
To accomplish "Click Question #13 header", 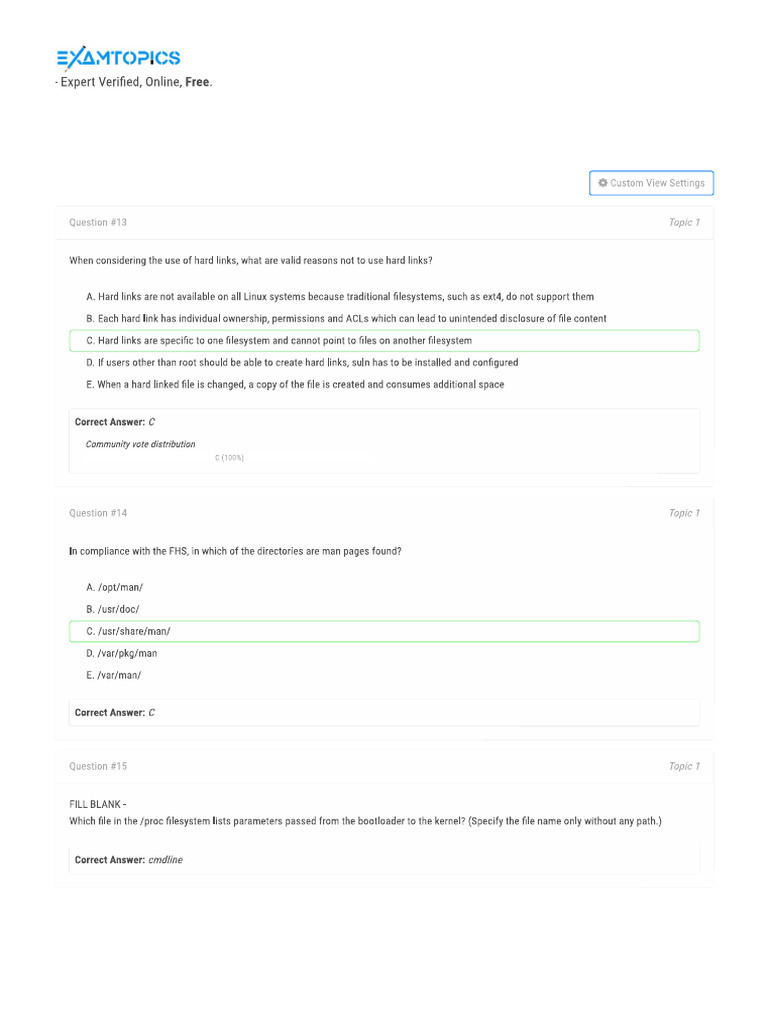I will tap(98, 223).
